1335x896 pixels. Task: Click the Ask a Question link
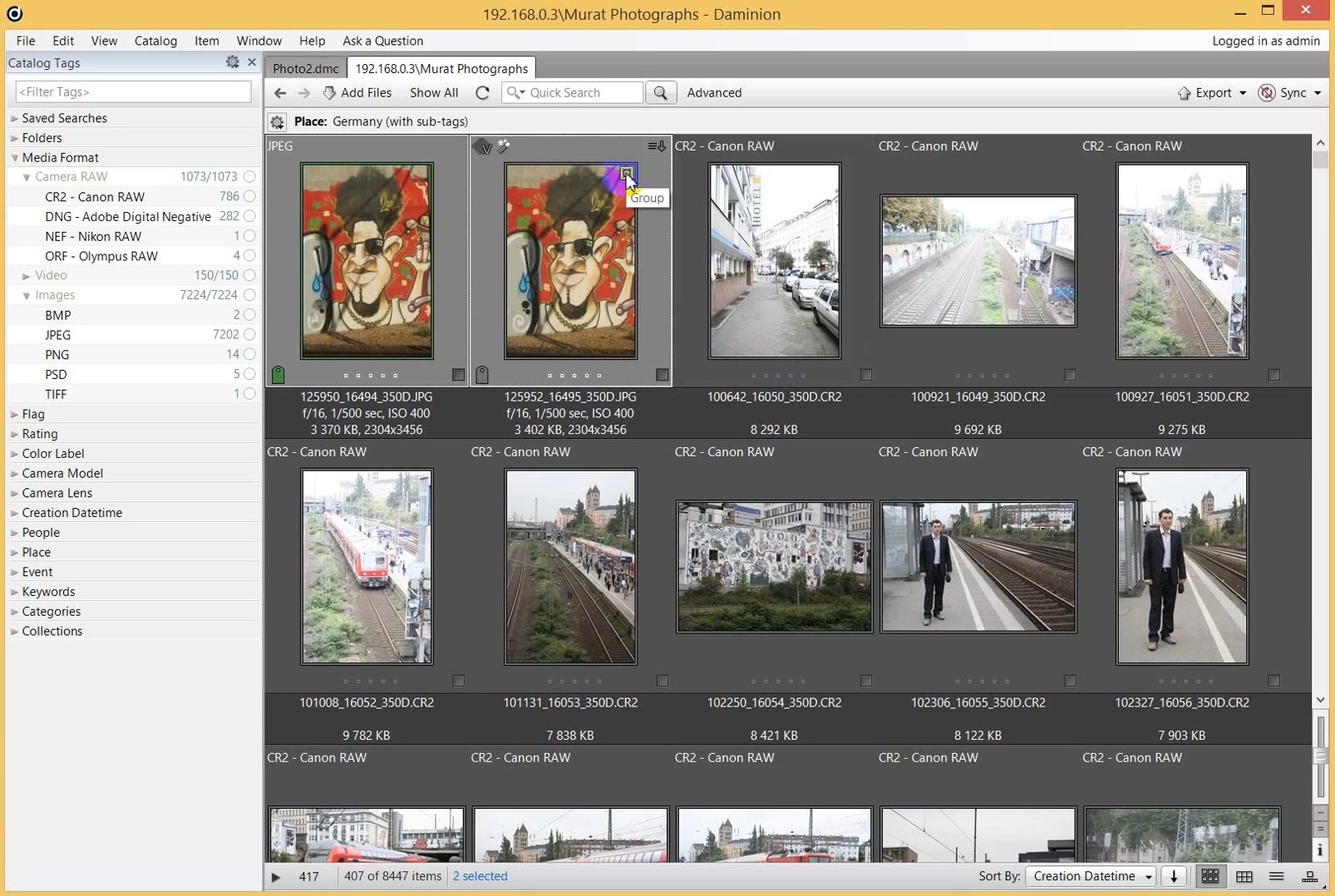382,41
